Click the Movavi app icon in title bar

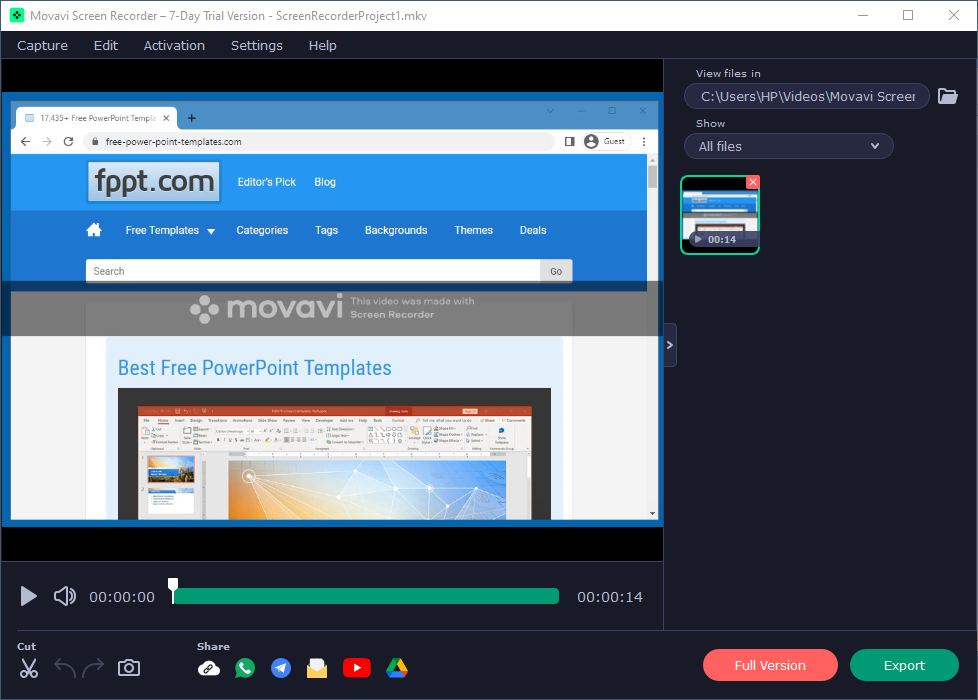tap(17, 16)
